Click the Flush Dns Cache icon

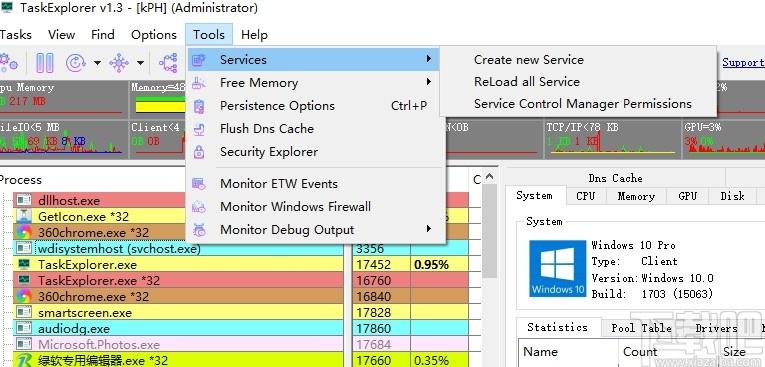pyautogui.click(x=199, y=129)
